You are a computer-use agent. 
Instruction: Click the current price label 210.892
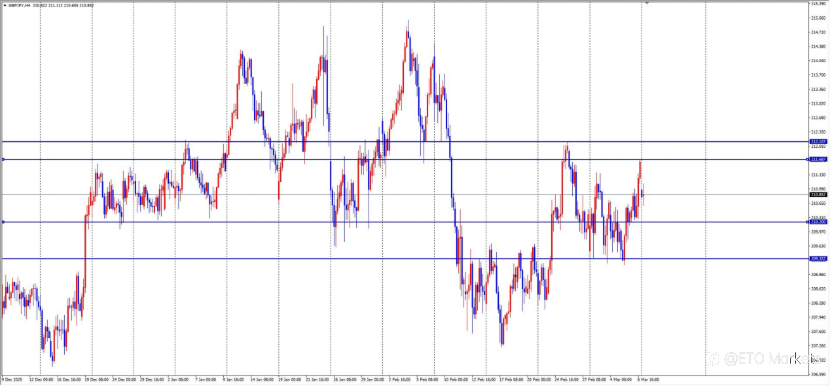[x=818, y=195]
